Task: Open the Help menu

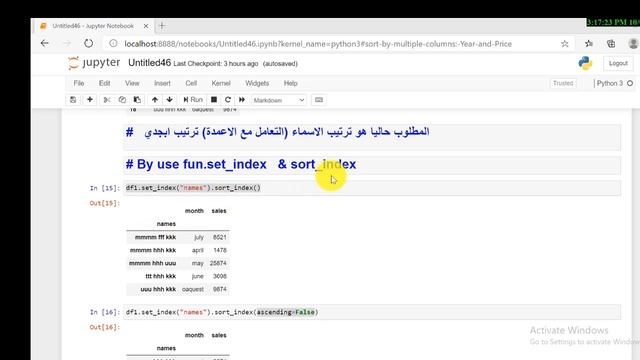Action: (291, 83)
